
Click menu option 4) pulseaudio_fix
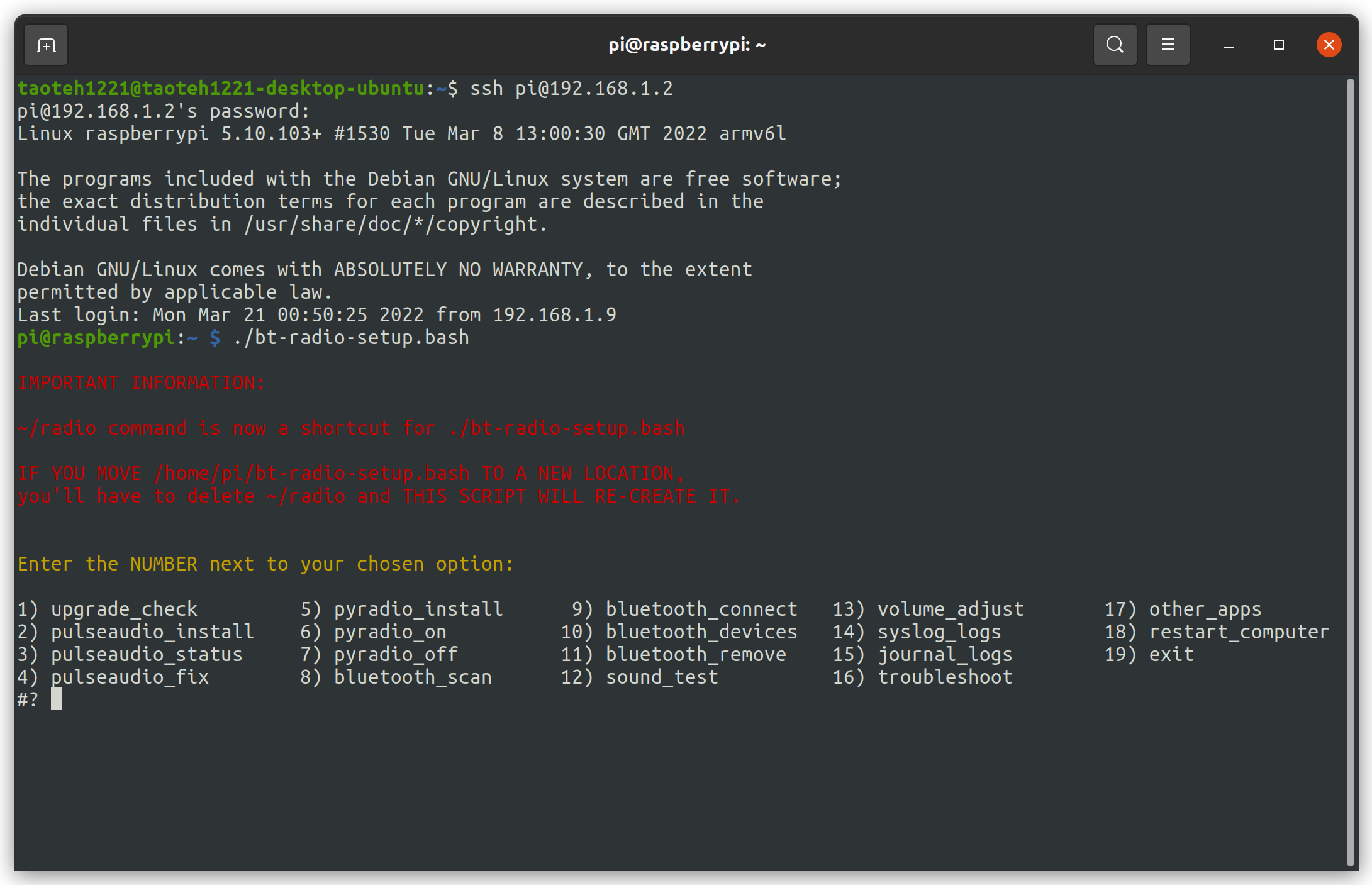tap(113, 677)
